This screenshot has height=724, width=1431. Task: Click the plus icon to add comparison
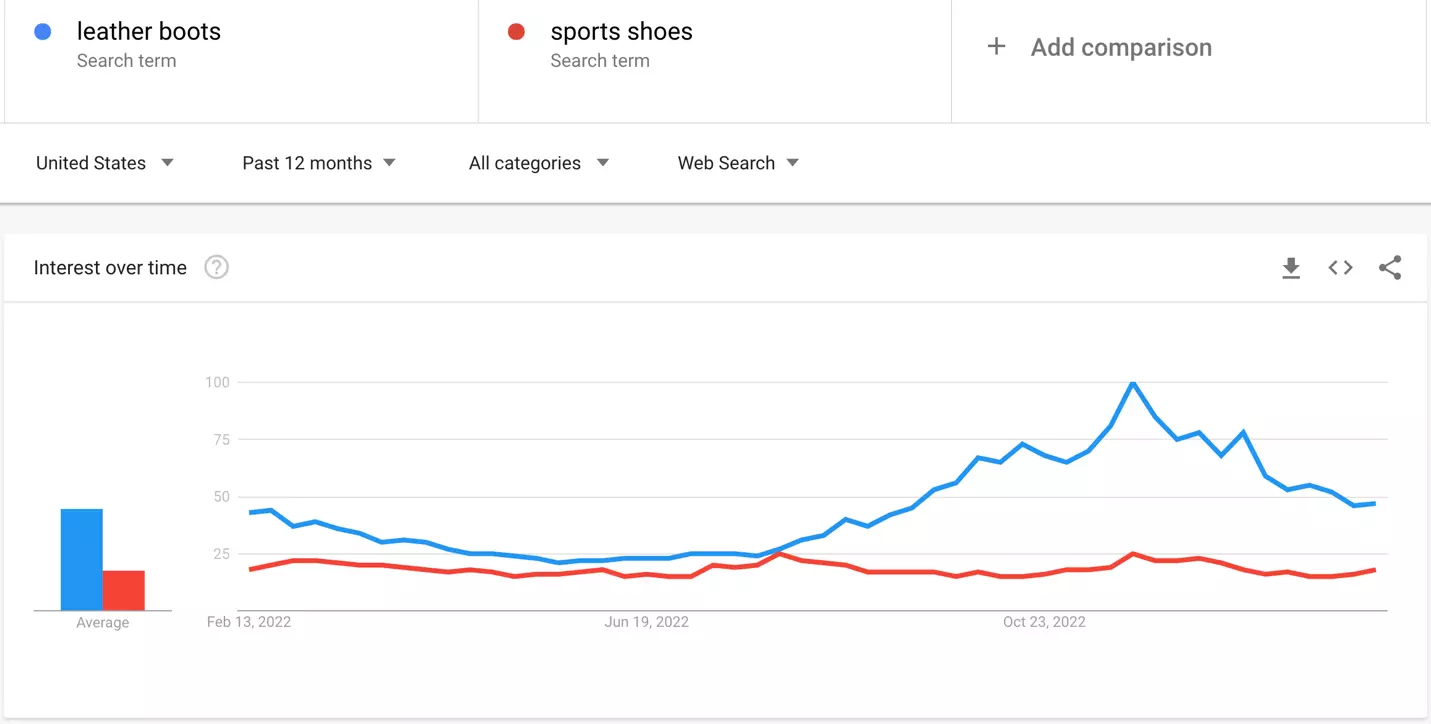point(996,47)
